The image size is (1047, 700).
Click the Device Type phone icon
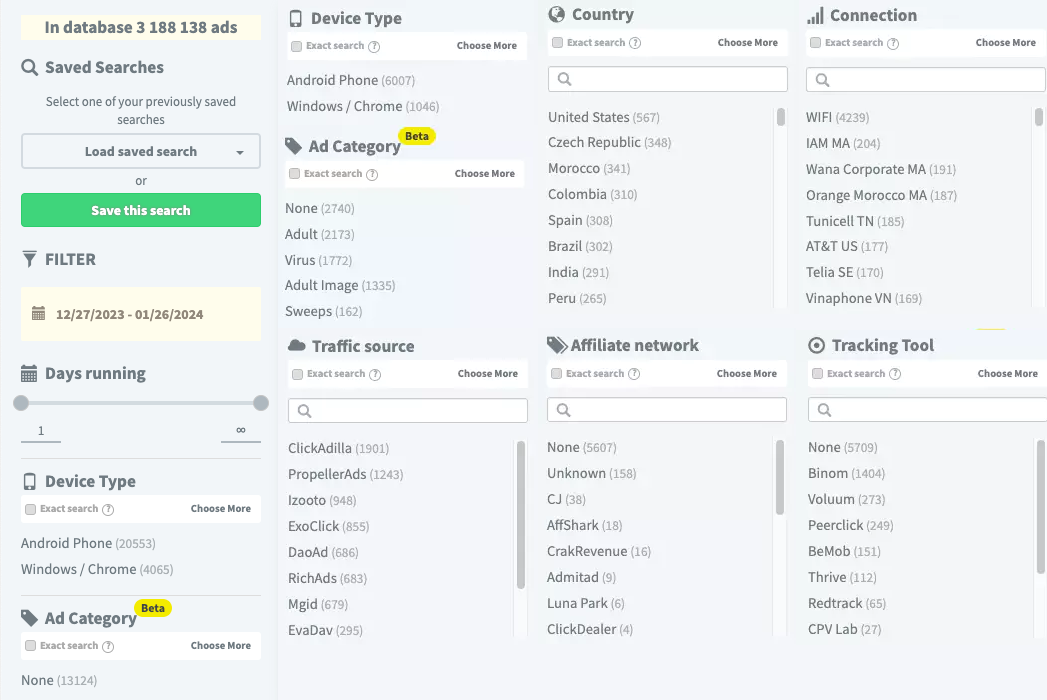[295, 17]
